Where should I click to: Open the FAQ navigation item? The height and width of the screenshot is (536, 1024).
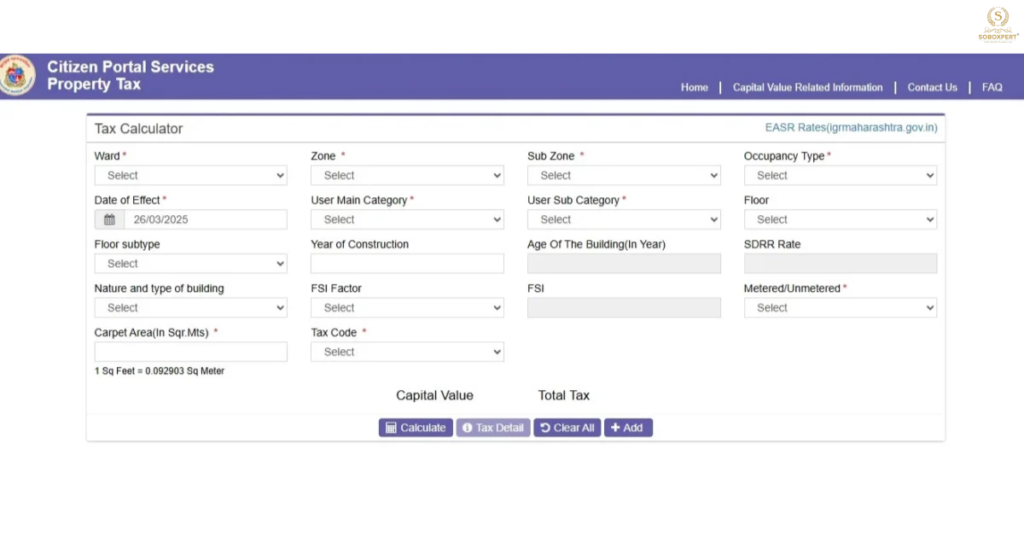pyautogui.click(x=992, y=87)
